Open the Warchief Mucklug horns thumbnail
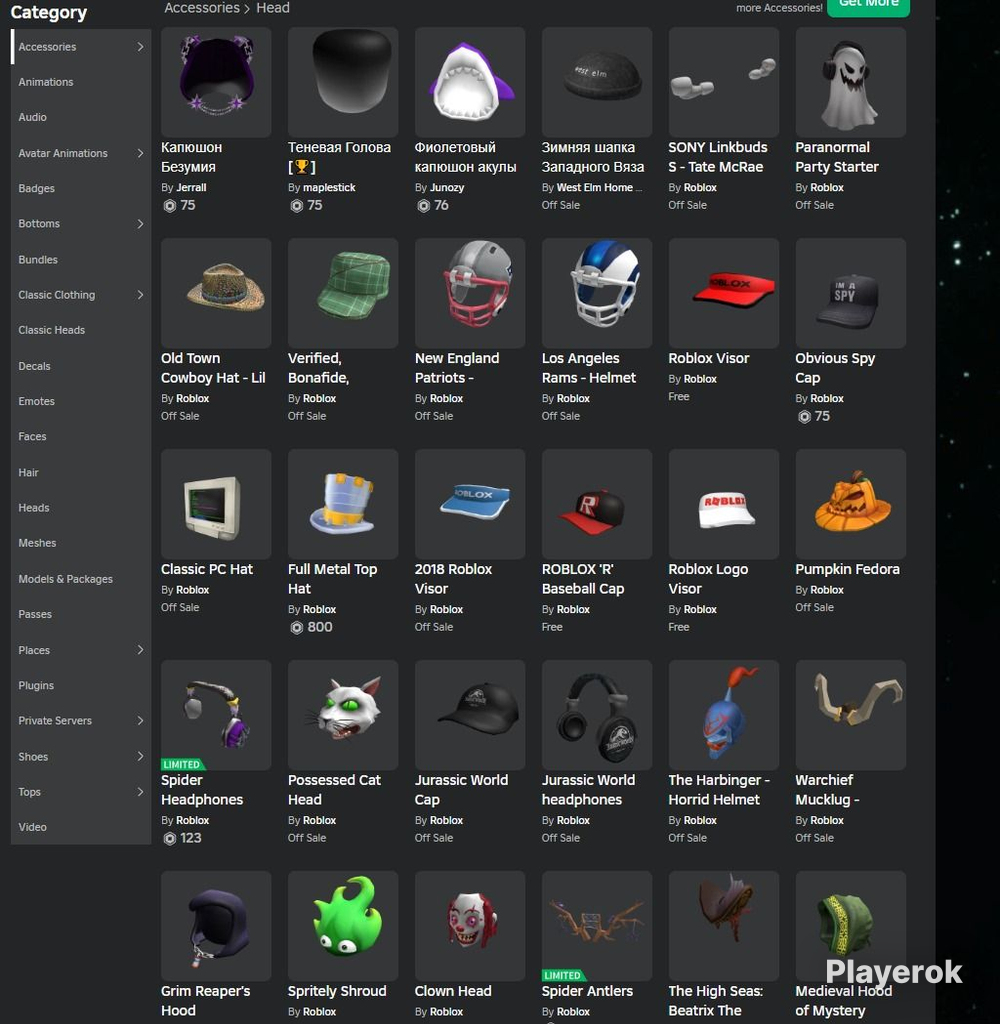This screenshot has height=1024, width=1000. pos(850,715)
